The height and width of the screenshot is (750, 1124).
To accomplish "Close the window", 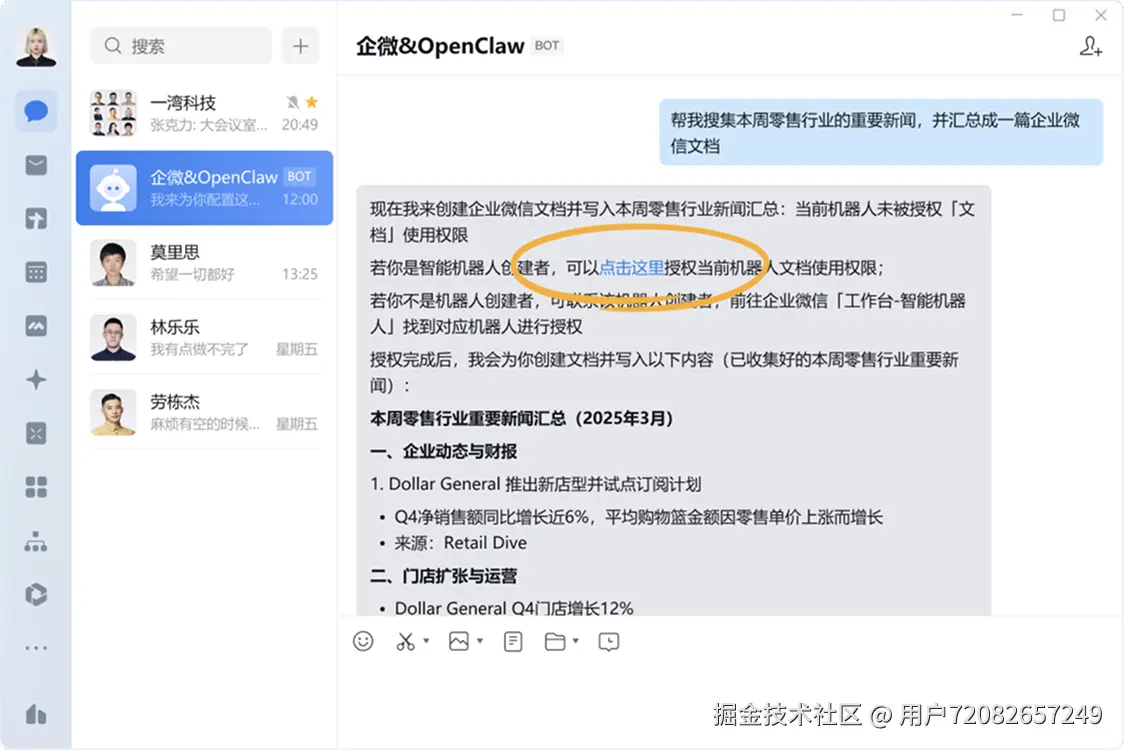I will click(x=1101, y=15).
